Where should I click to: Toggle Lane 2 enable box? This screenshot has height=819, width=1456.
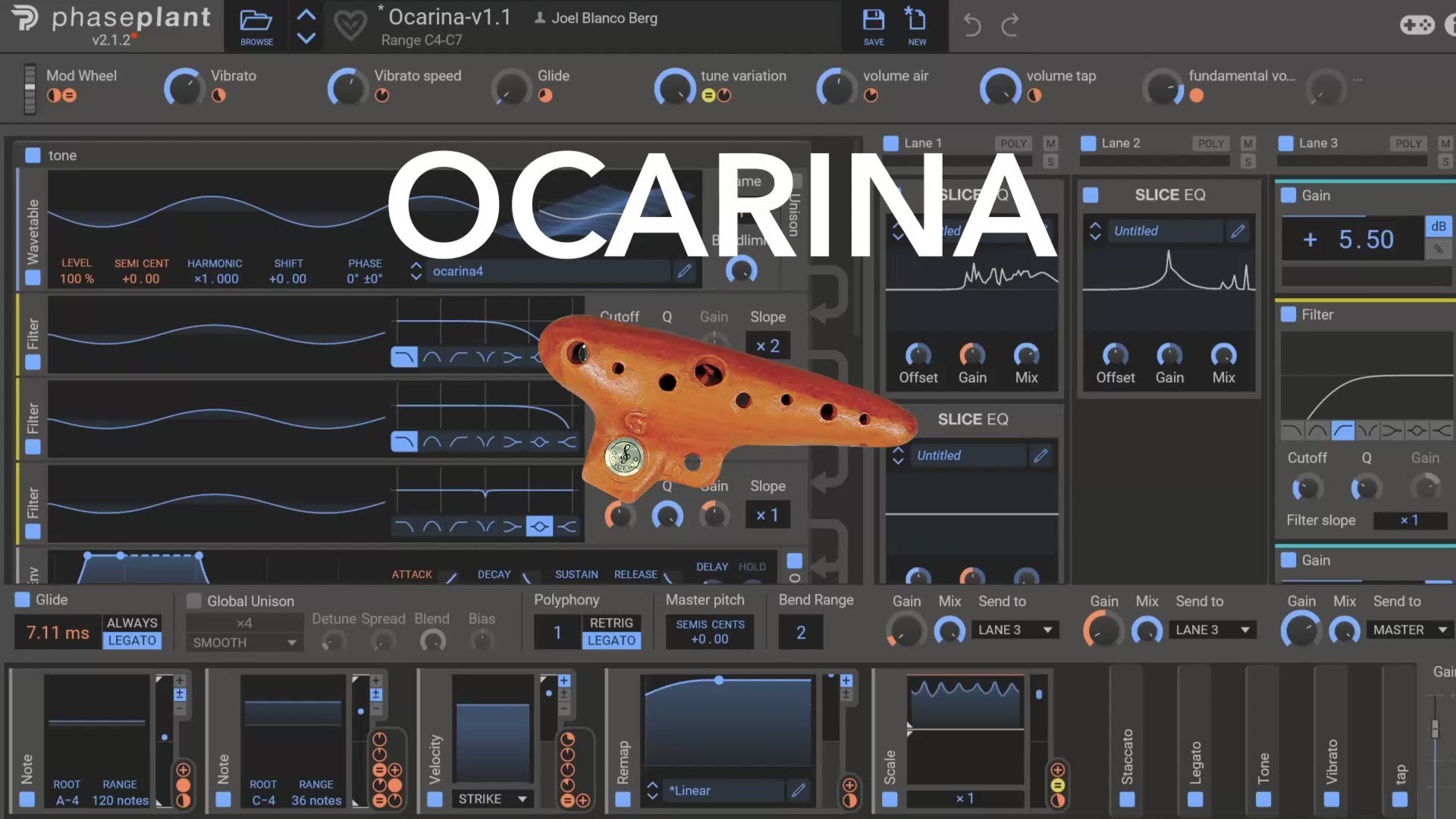click(x=1088, y=143)
